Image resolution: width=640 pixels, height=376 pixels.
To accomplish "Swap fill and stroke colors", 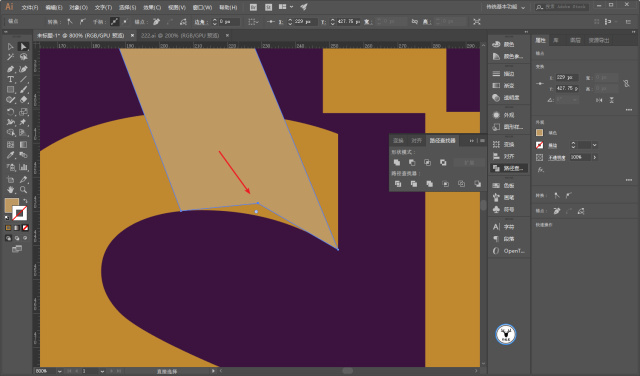I will coord(25,200).
